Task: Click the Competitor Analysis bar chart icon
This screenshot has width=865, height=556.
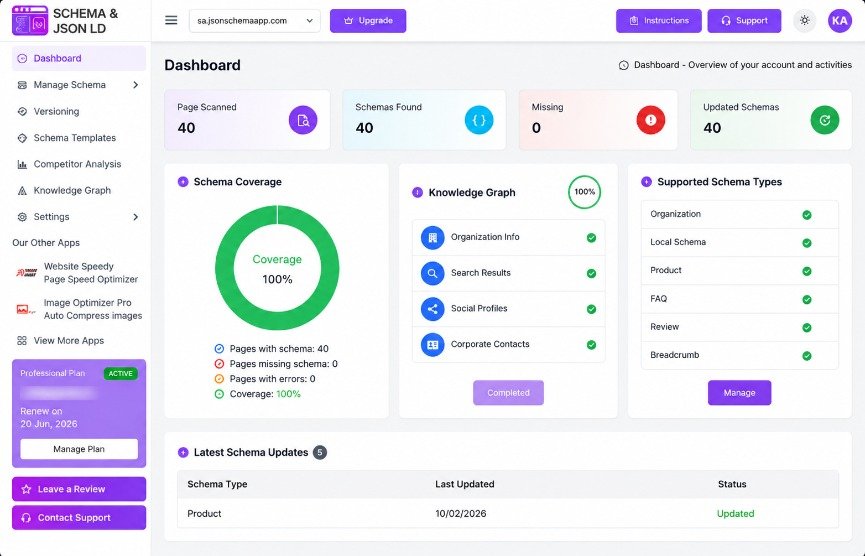Action: (22, 164)
